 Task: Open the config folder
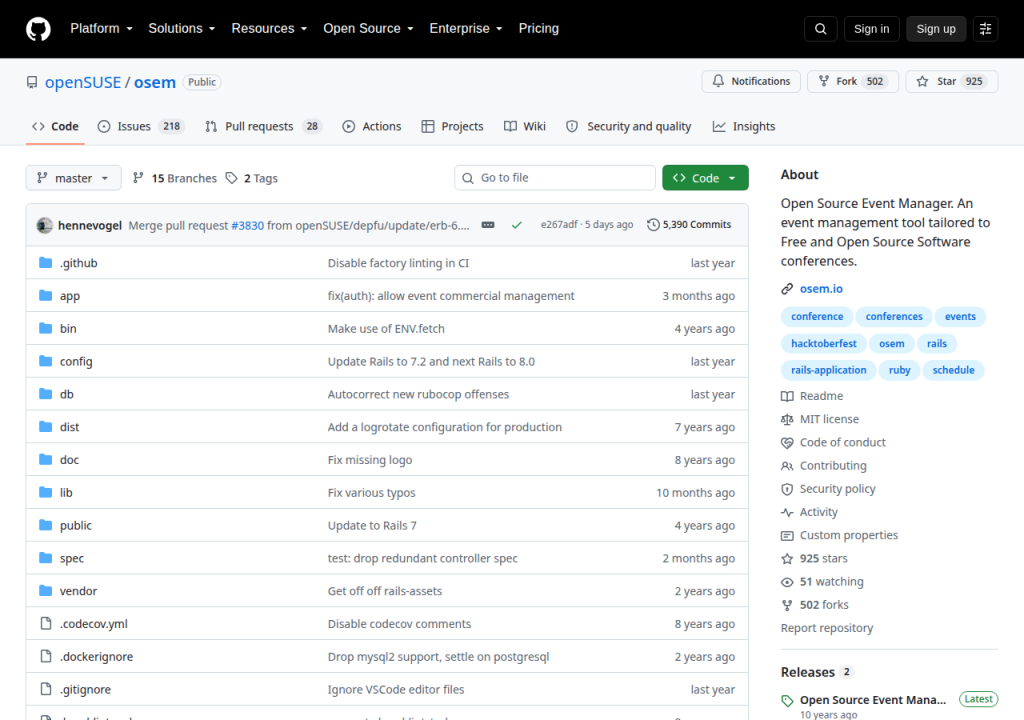pyautogui.click(x=76, y=361)
